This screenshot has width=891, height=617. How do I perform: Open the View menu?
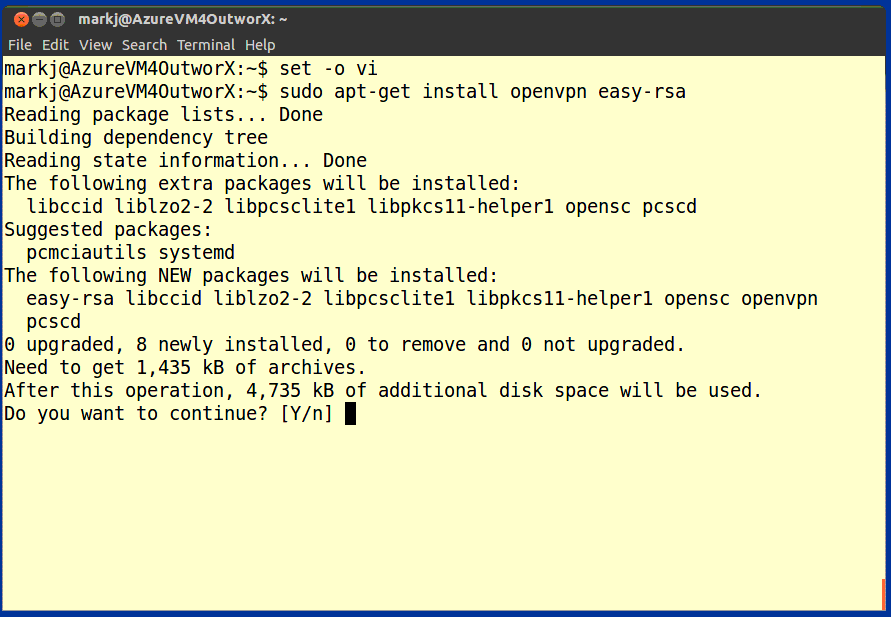tap(95, 45)
